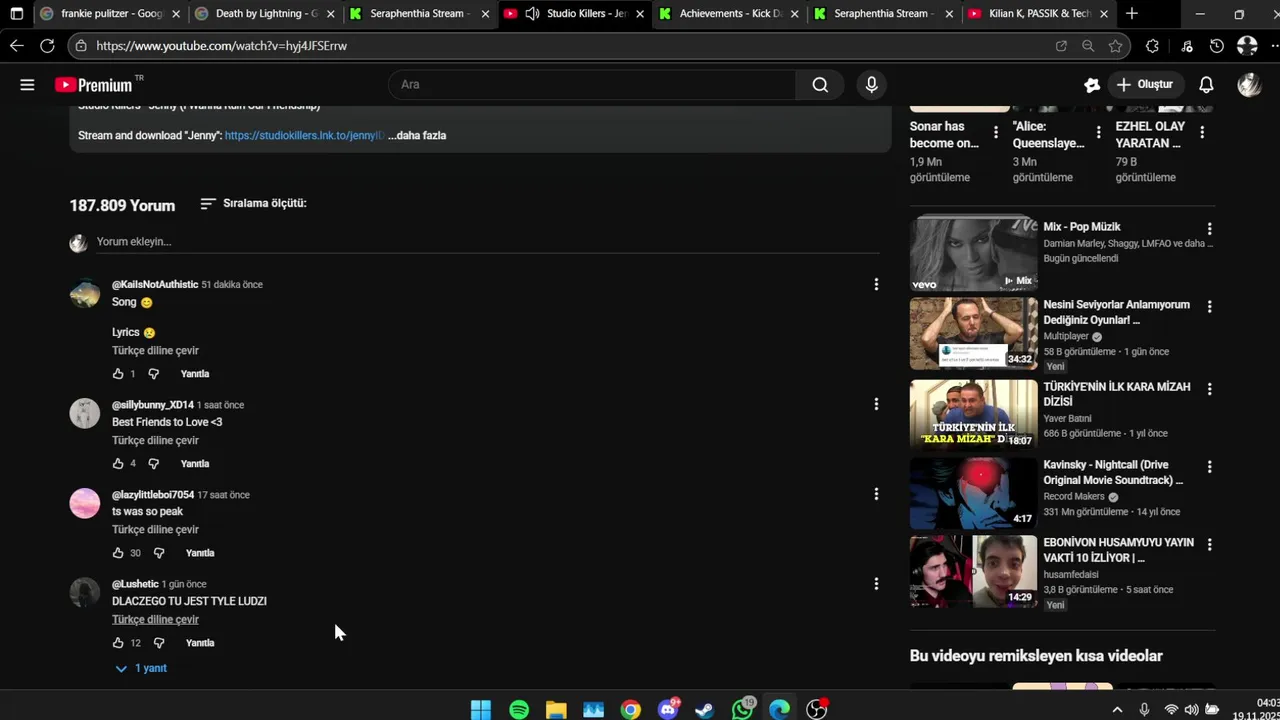This screenshot has height=720, width=1280.
Task: Open the Photos app from taskbar
Action: [593, 710]
